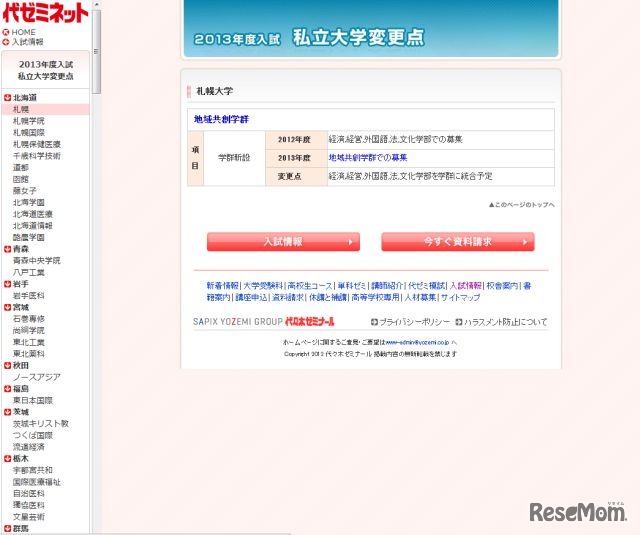
Task: Open 自治医科 university entry
Action: pyautogui.click(x=29, y=493)
